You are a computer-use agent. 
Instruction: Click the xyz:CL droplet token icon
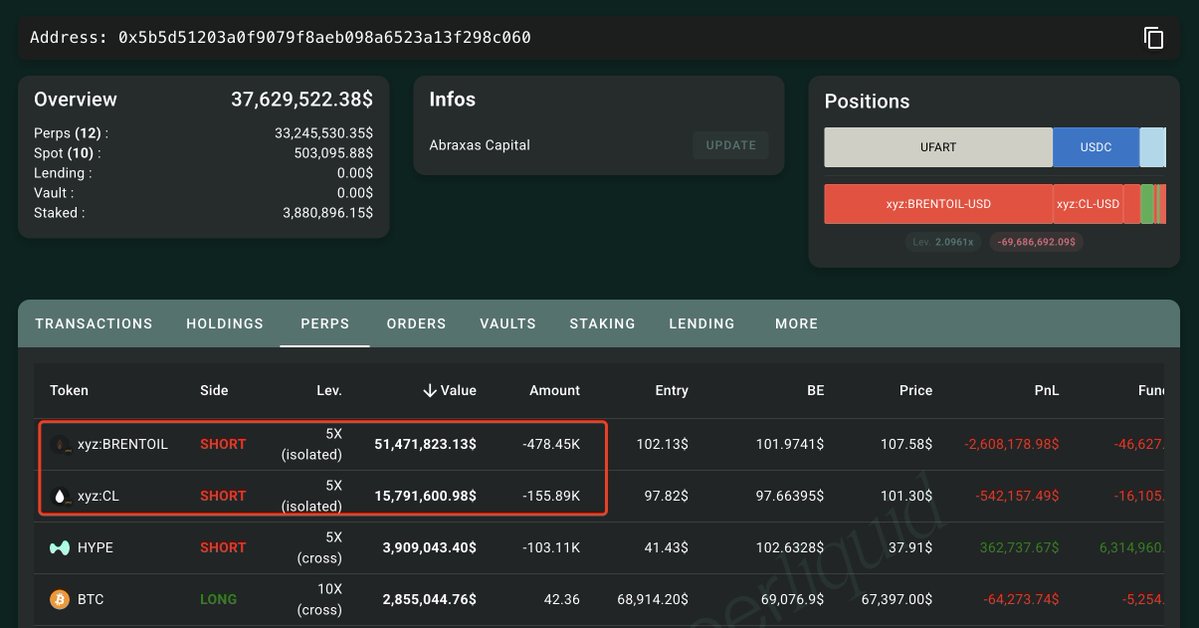(60, 496)
